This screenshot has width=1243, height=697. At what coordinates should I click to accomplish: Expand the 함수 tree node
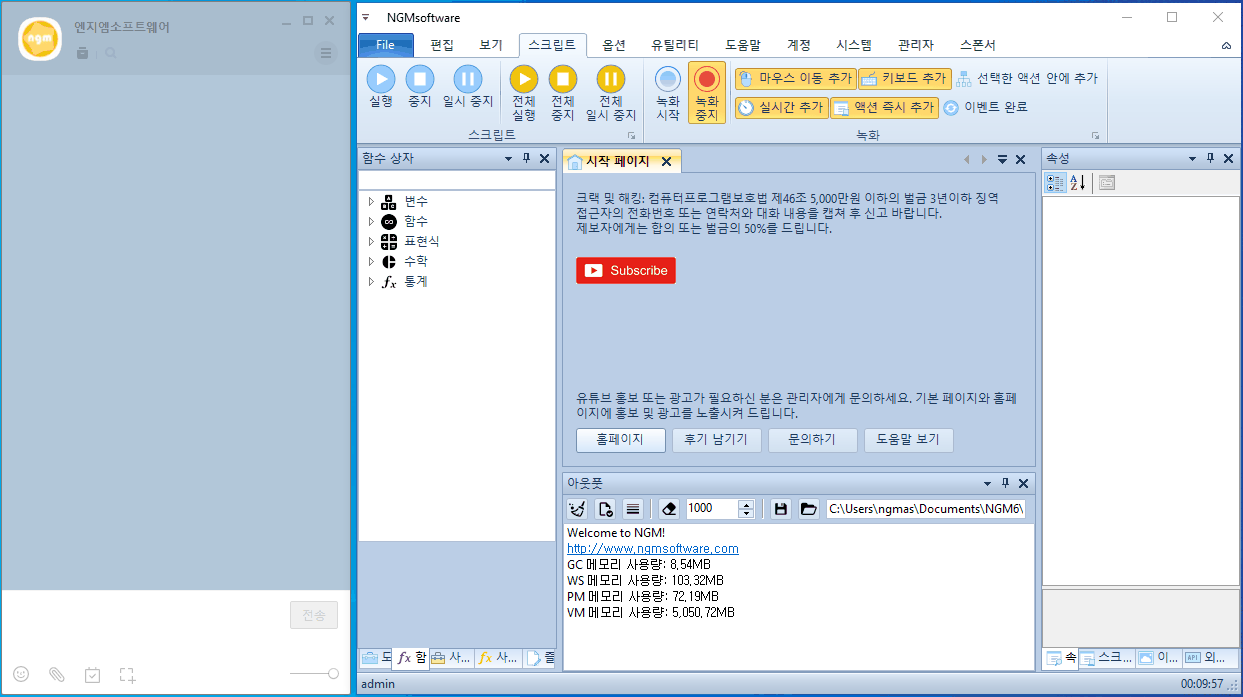[371, 222]
